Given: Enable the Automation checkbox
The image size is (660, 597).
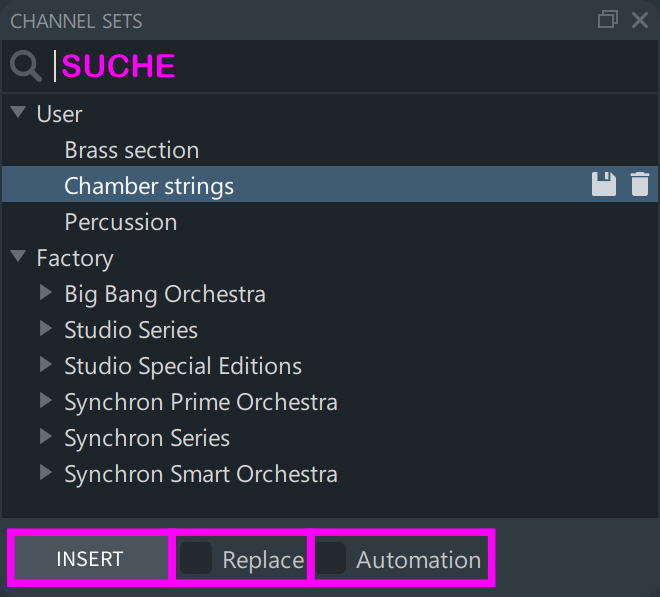Looking at the screenshot, I should pyautogui.click(x=330, y=558).
